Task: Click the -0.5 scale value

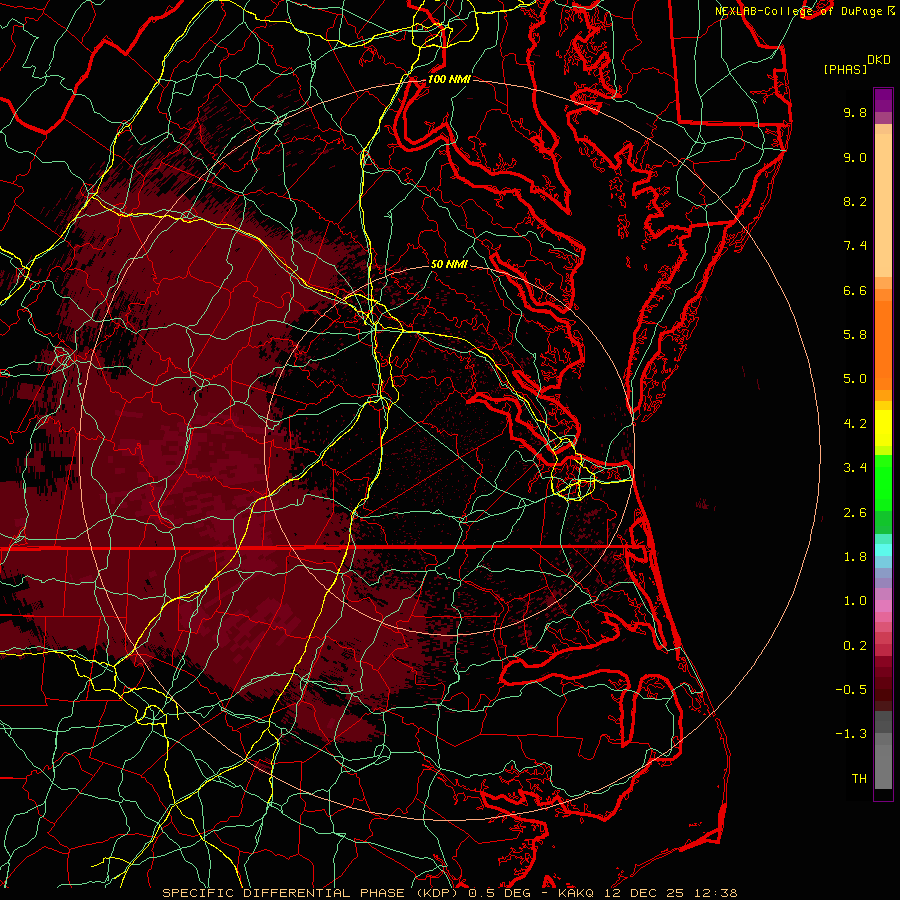Action: coord(851,690)
